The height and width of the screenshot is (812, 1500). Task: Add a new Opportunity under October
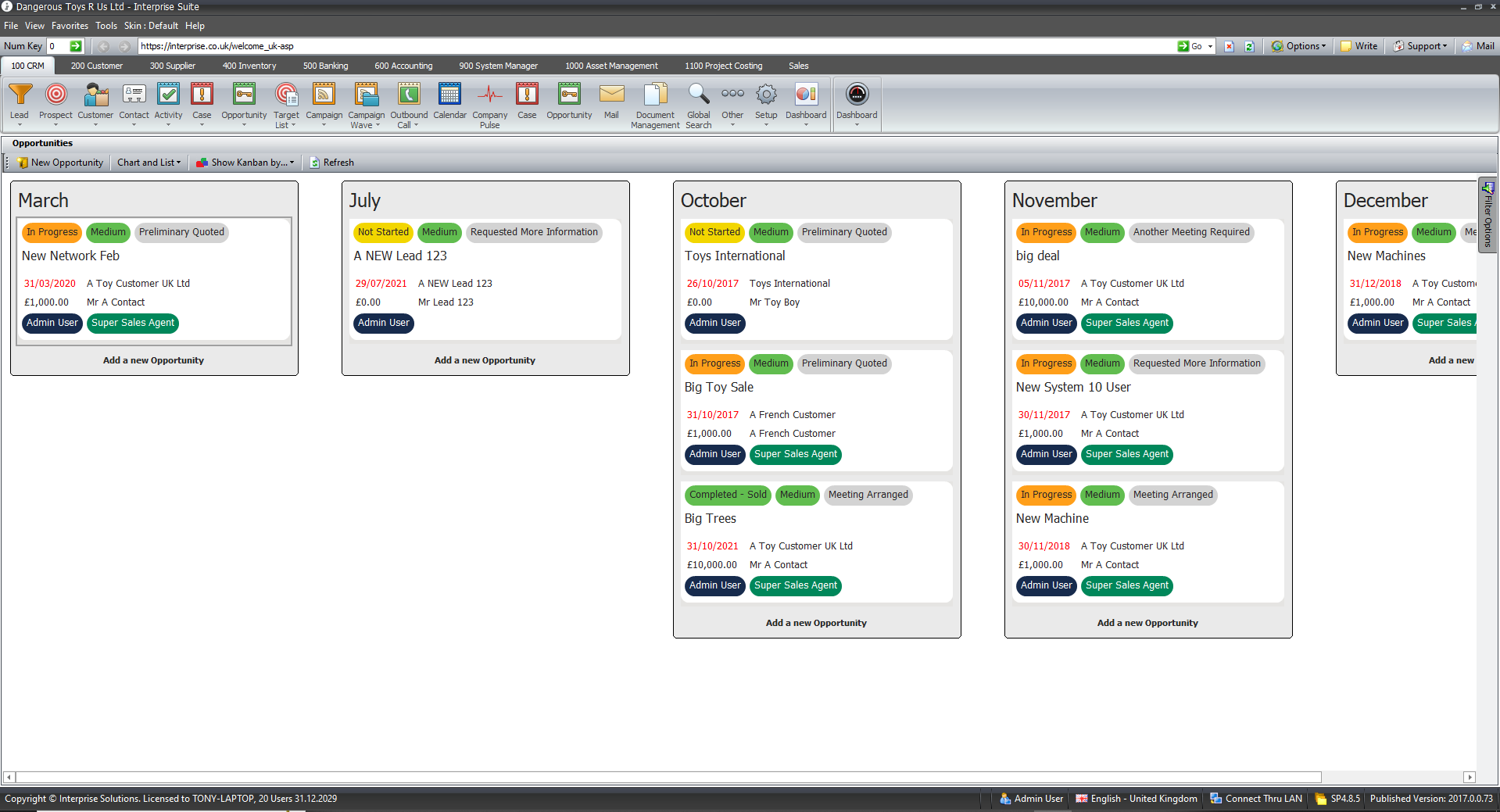coord(816,622)
